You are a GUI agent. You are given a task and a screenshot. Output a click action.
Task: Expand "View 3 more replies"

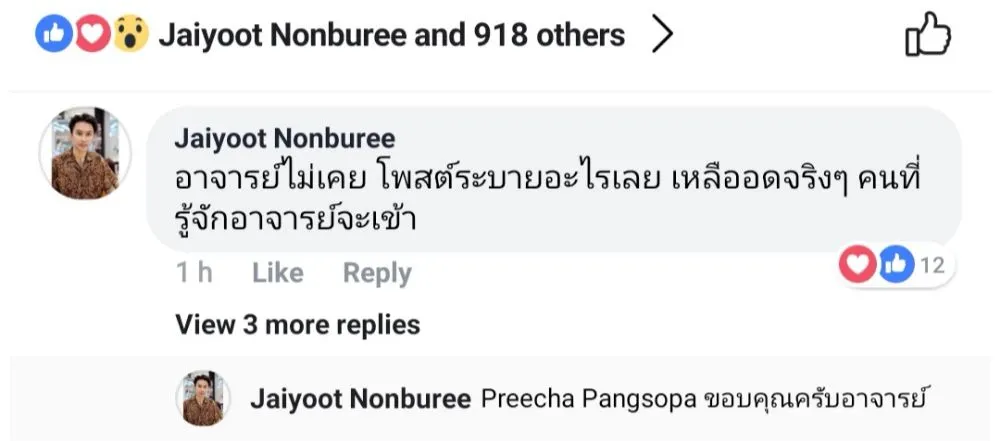[x=297, y=324]
